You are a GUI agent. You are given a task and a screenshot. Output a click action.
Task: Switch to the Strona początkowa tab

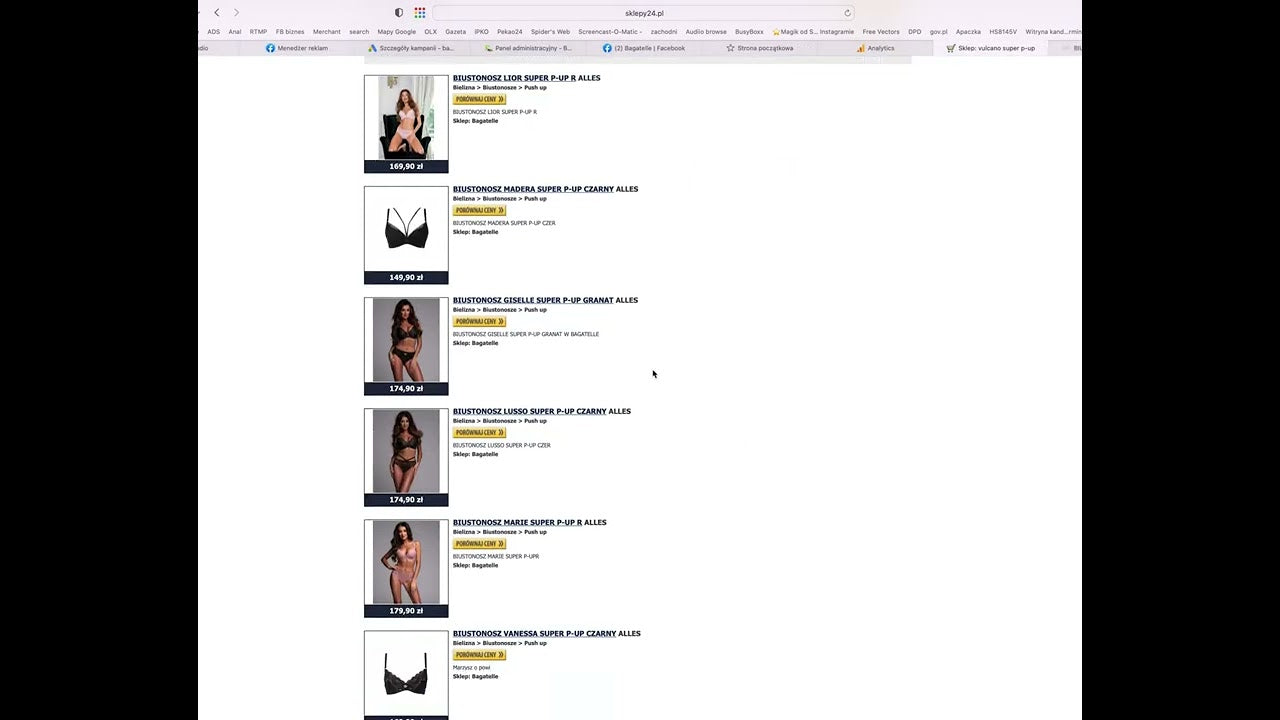pyautogui.click(x=760, y=48)
